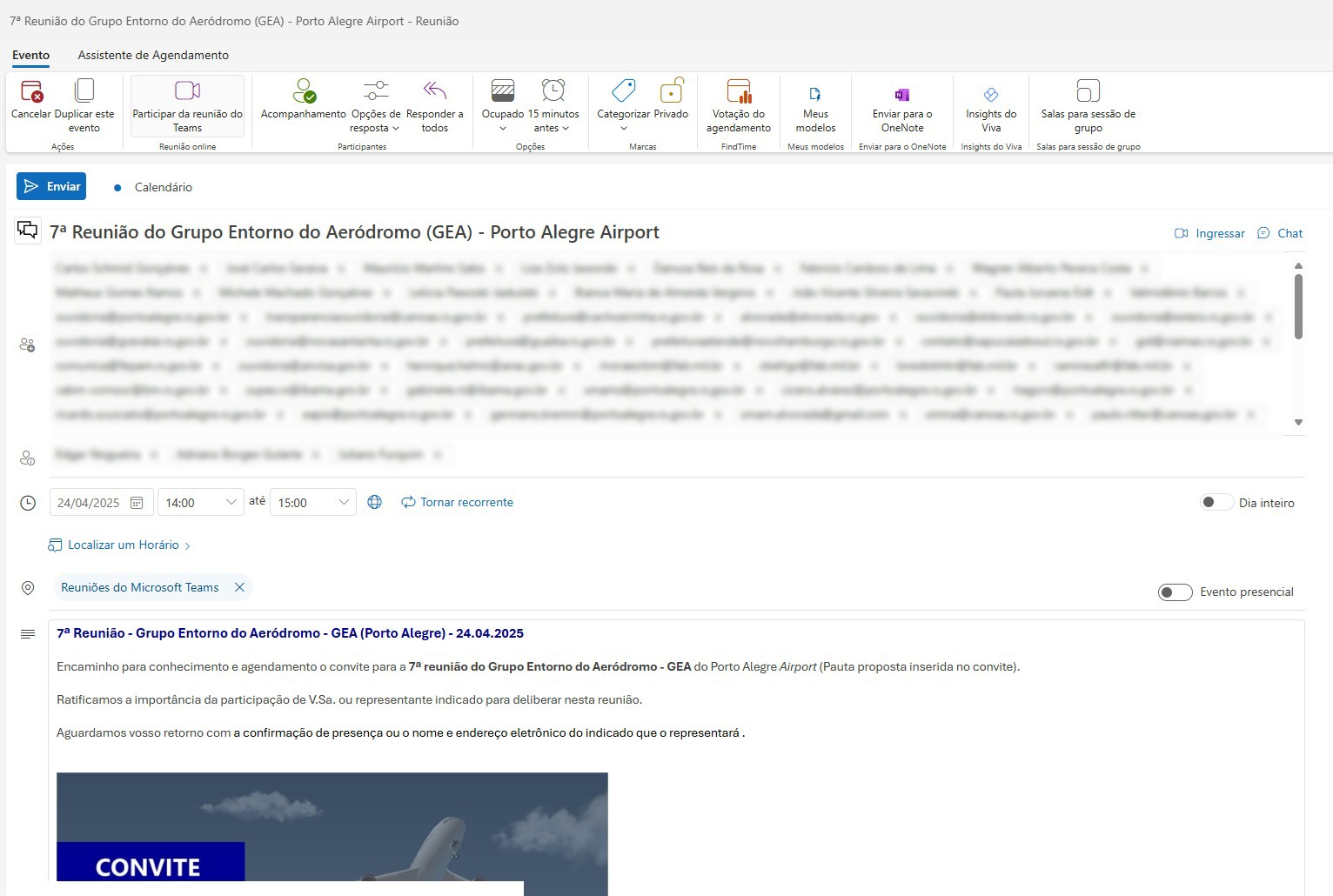Mark the event as Privado
This screenshot has width=1333, height=896.
click(x=671, y=99)
